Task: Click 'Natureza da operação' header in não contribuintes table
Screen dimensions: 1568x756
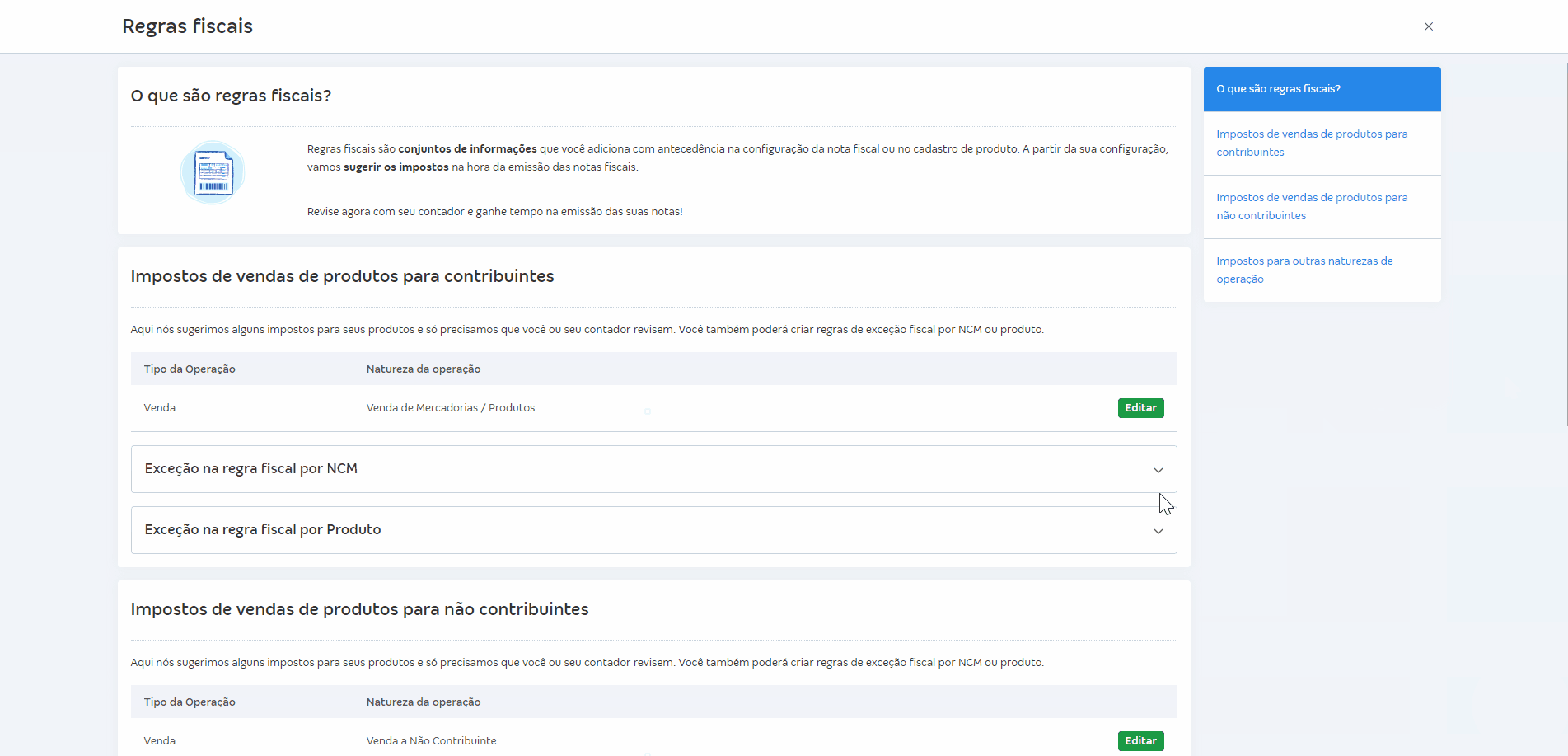Action: click(x=423, y=702)
